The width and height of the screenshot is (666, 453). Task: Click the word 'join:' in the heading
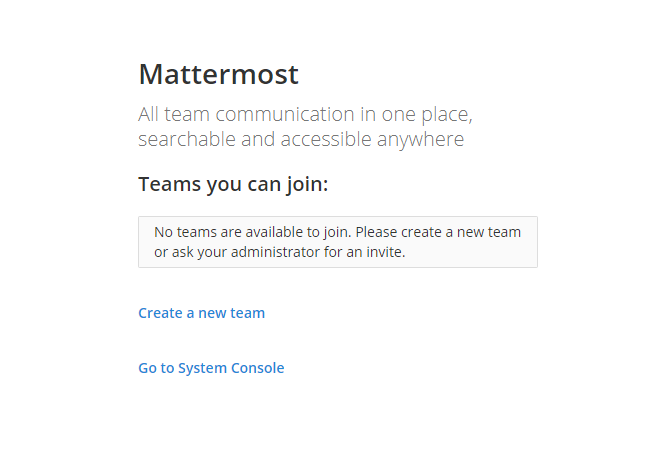point(307,184)
